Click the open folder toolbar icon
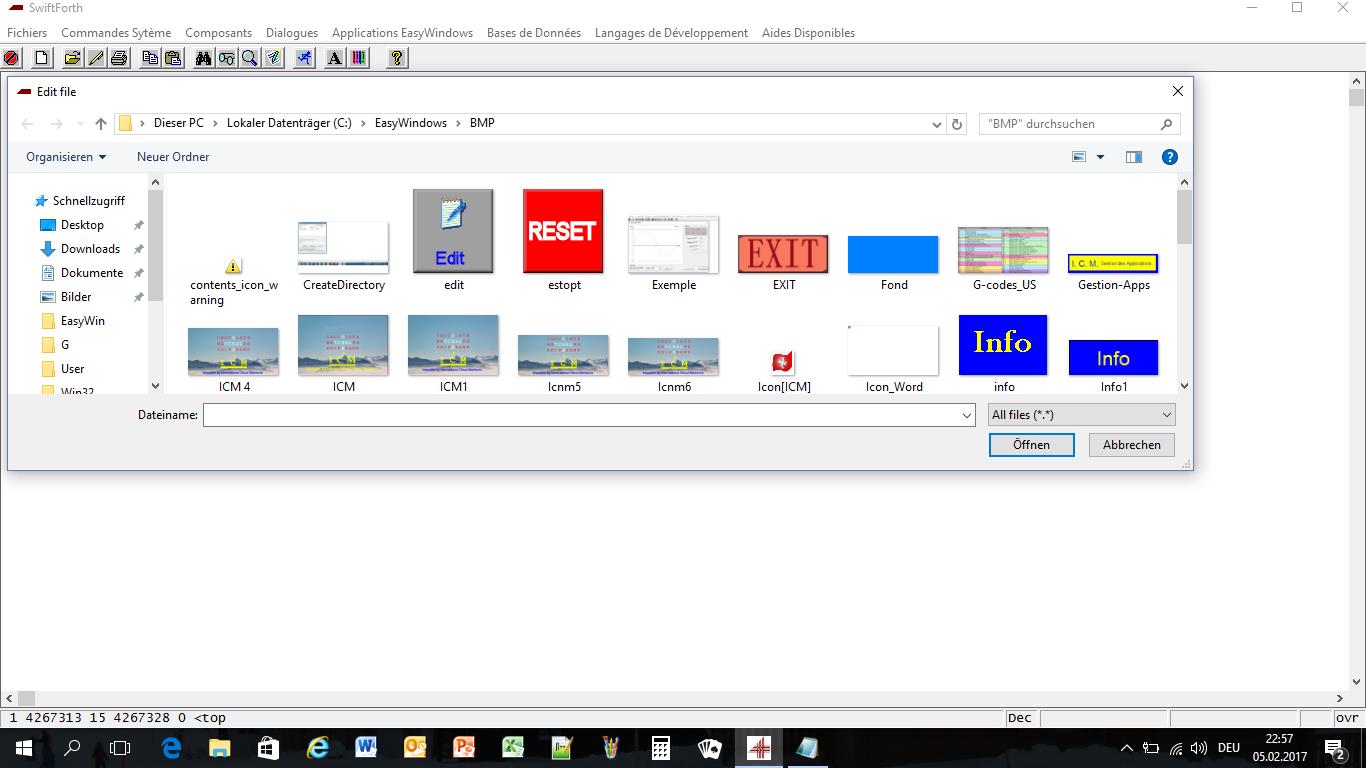The width and height of the screenshot is (1366, 768). click(72, 58)
